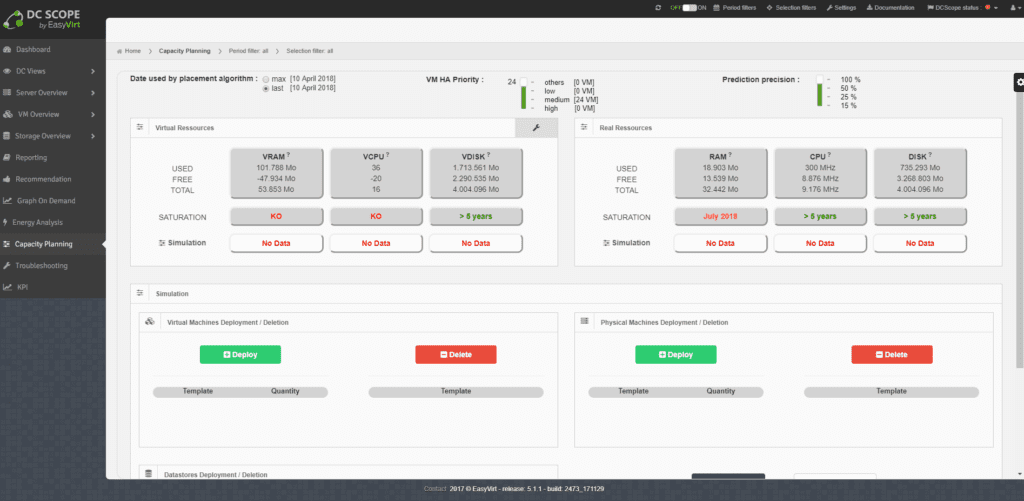
Task: Click the Recommendation thumbs-up icon
Action: 7,179
